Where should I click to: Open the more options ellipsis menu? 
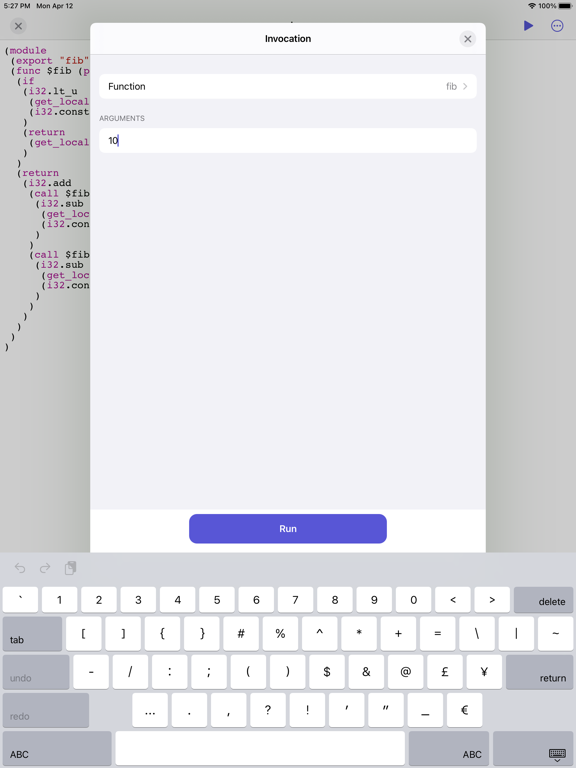pos(557,25)
